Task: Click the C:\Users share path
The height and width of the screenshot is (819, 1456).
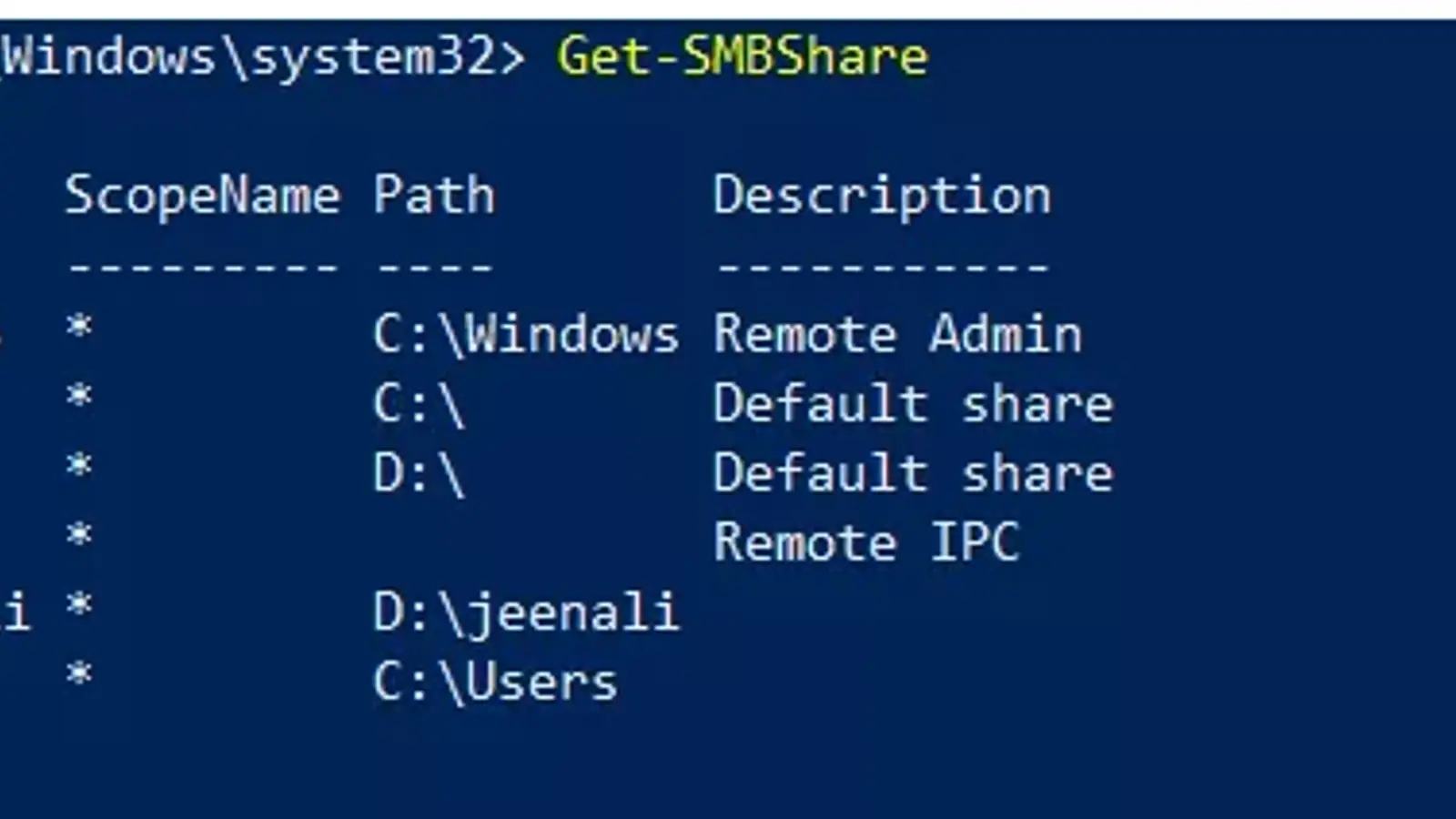Action: (495, 682)
